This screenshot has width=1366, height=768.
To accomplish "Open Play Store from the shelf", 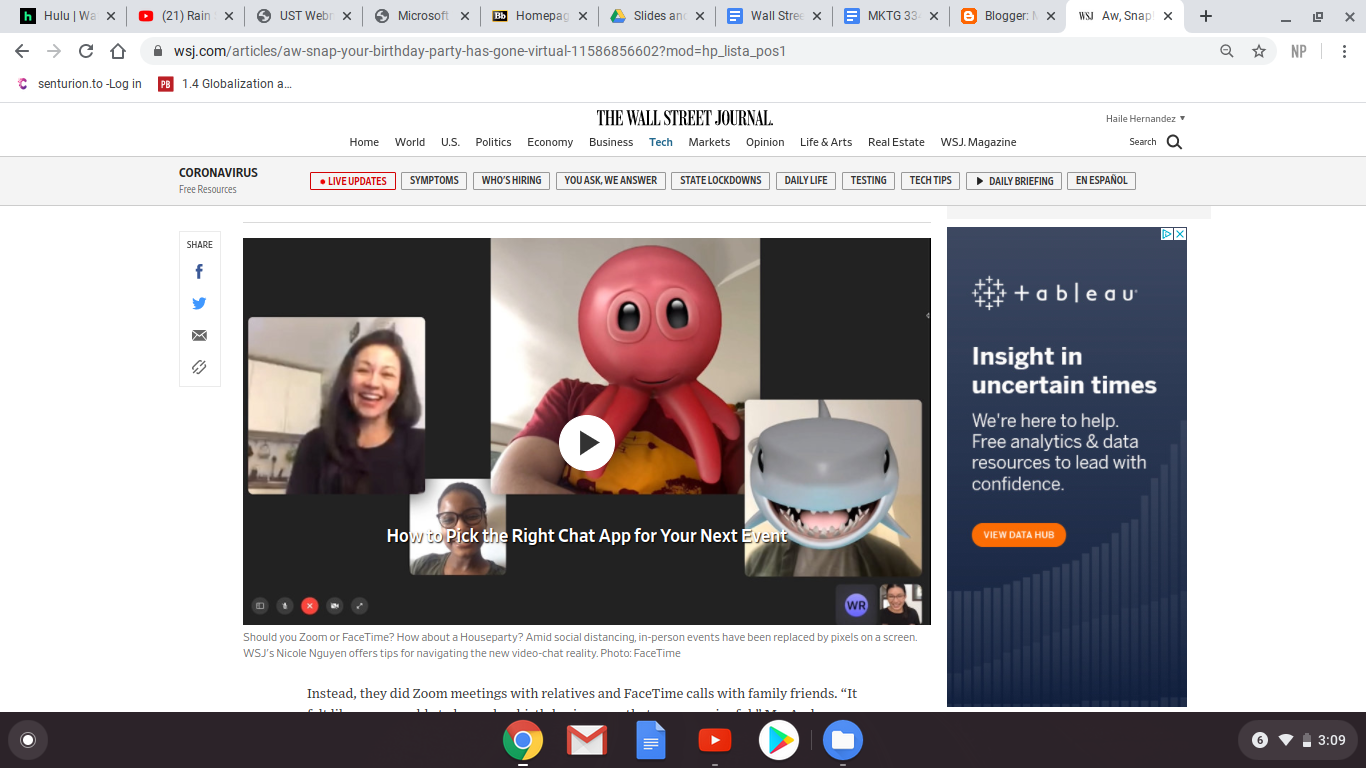I will [x=779, y=741].
